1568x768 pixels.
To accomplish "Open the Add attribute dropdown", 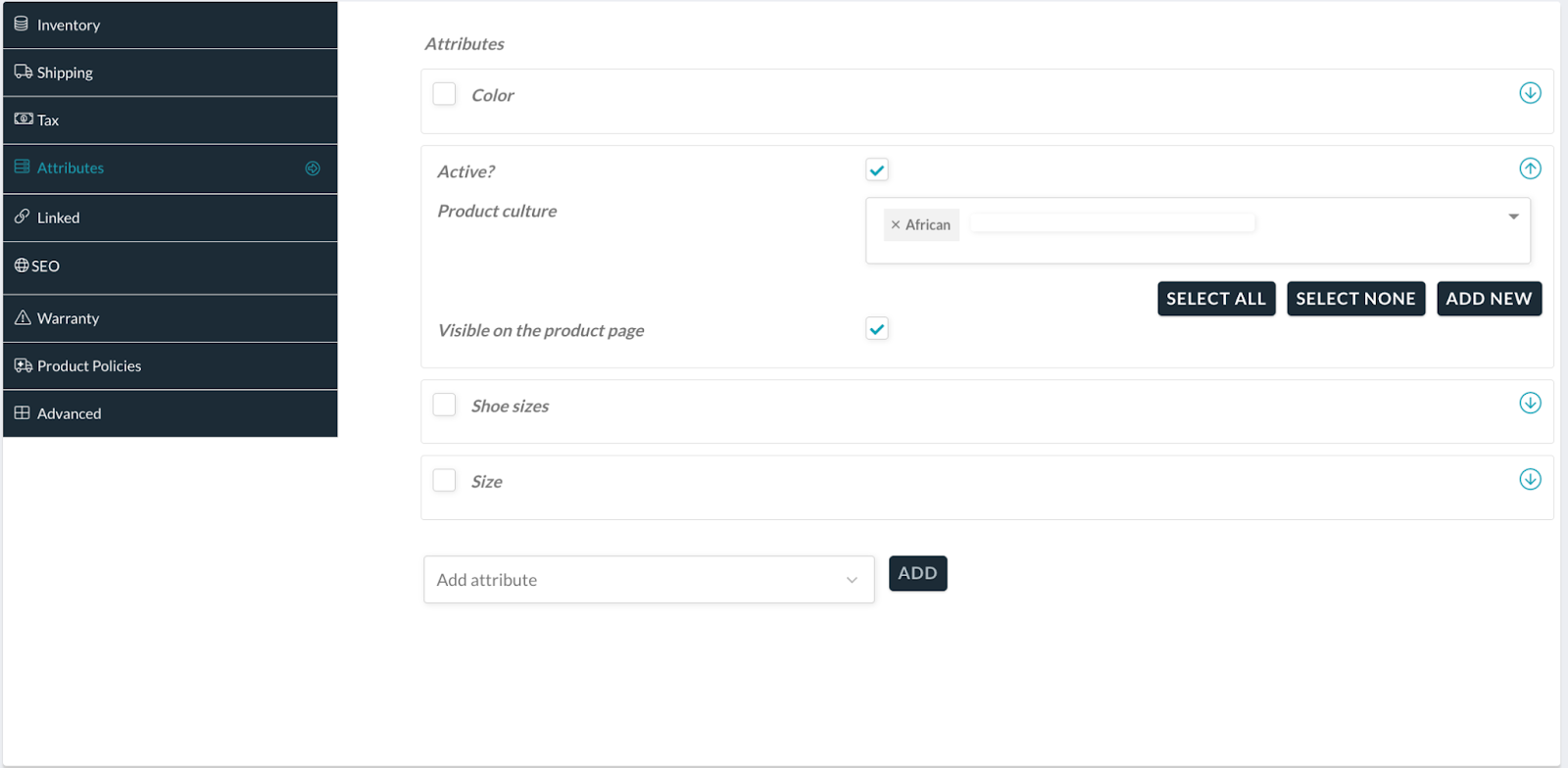I will pos(648,580).
